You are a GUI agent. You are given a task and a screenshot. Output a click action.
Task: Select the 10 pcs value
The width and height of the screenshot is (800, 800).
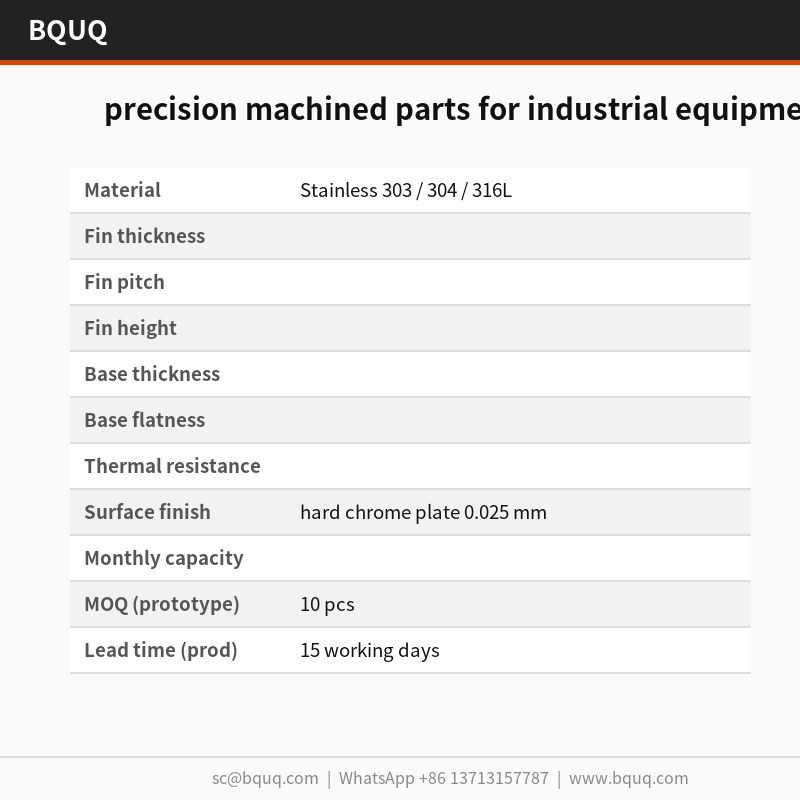327,604
